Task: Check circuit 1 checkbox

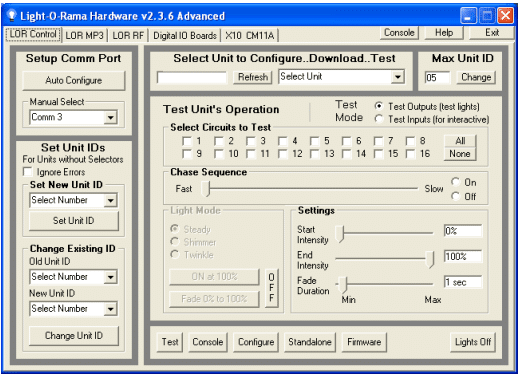Action: 187,141
